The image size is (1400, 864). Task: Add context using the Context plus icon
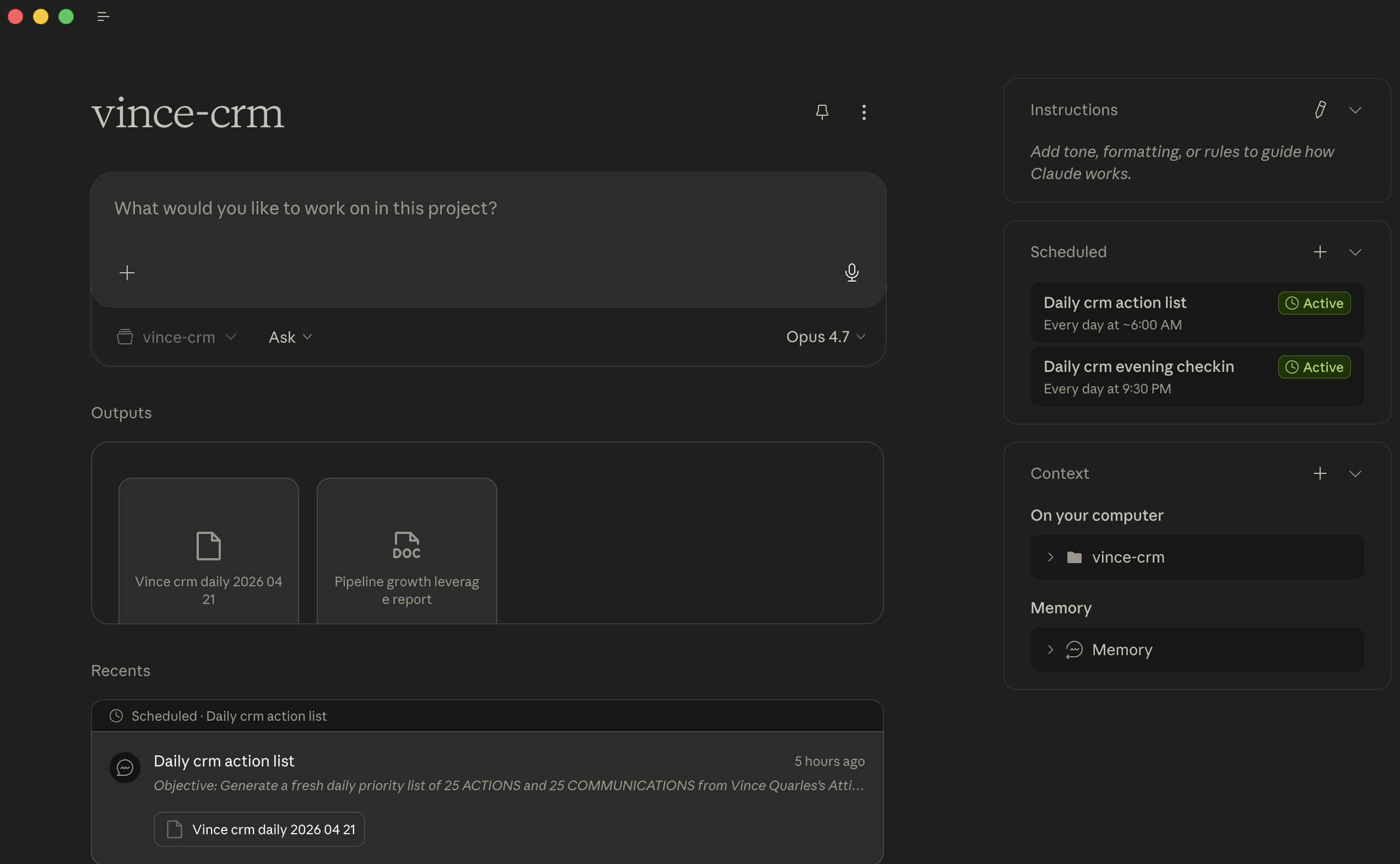click(x=1320, y=473)
